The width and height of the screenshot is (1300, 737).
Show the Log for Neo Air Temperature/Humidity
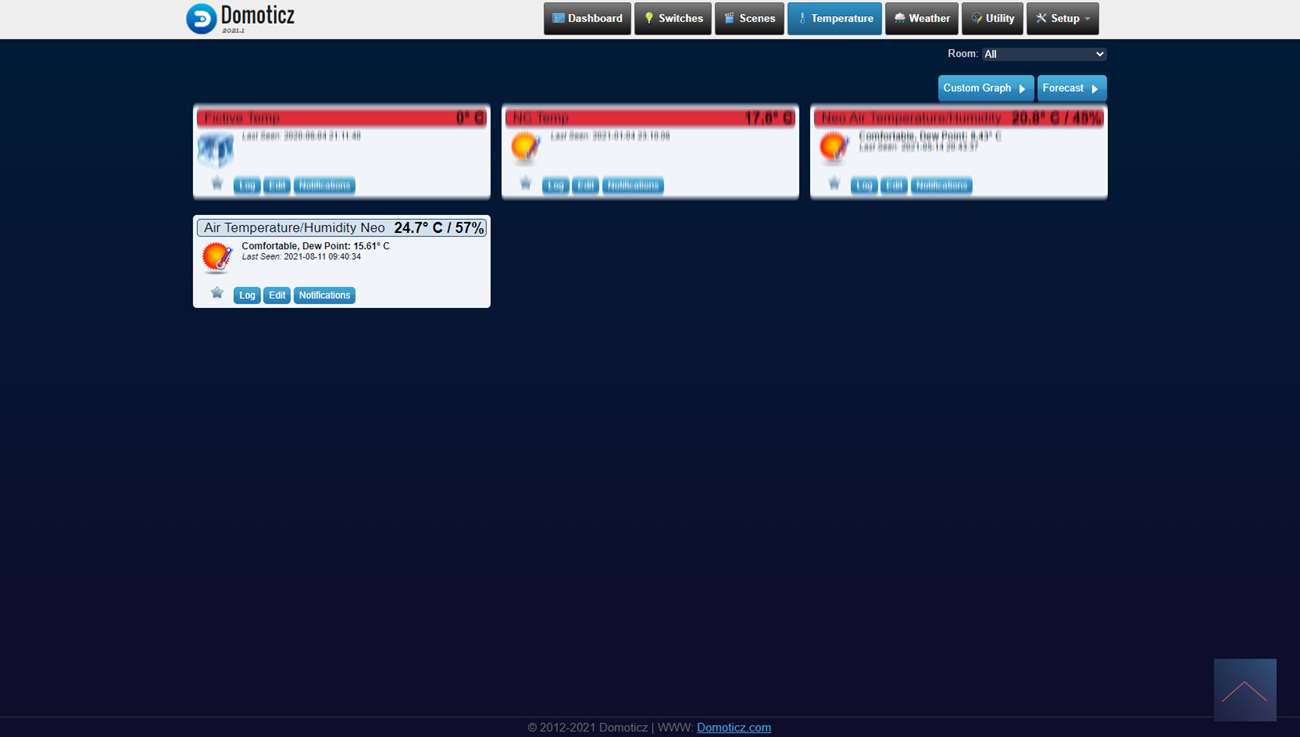click(864, 185)
